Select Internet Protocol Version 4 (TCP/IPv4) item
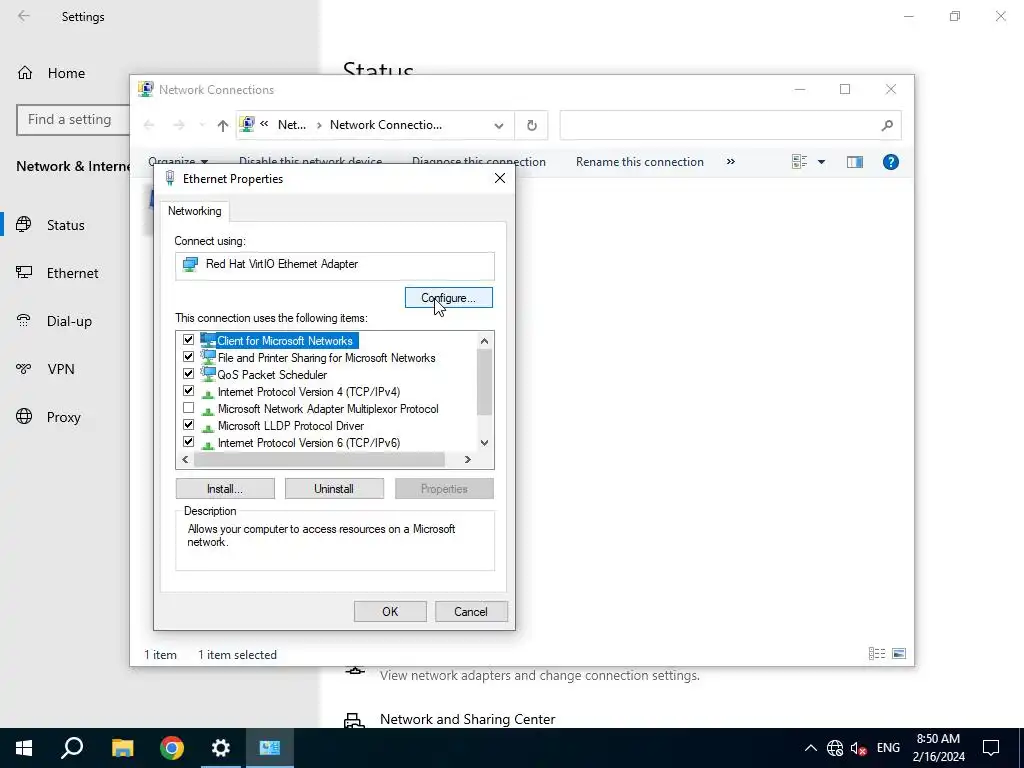The height and width of the screenshot is (768, 1024). [x=309, y=392]
